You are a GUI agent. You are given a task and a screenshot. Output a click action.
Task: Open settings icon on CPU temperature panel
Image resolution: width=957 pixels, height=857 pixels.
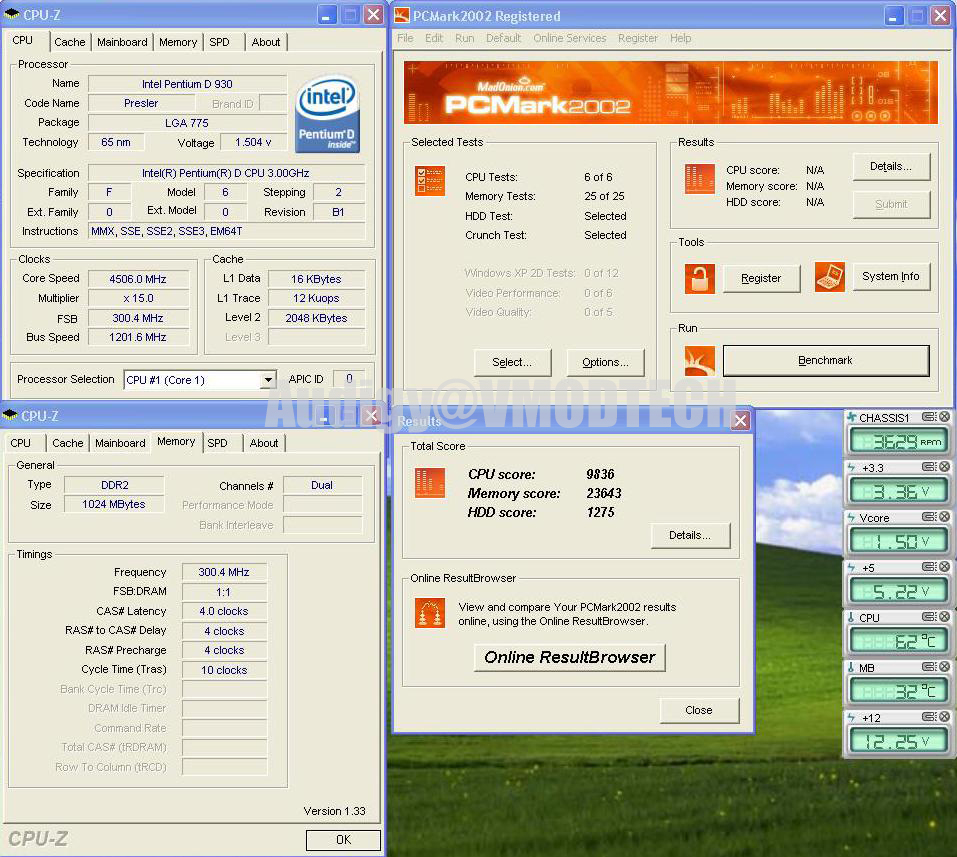click(929, 617)
